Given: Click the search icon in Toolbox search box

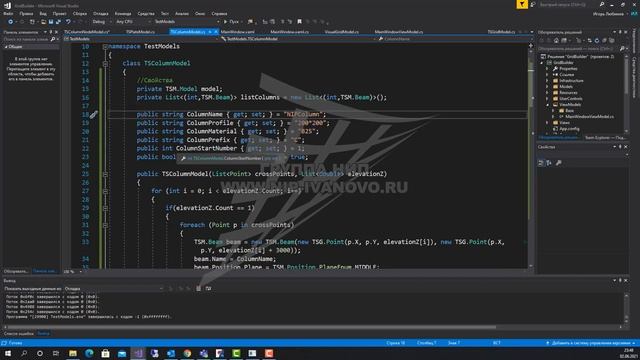Looking at the screenshot, I should point(53,39).
